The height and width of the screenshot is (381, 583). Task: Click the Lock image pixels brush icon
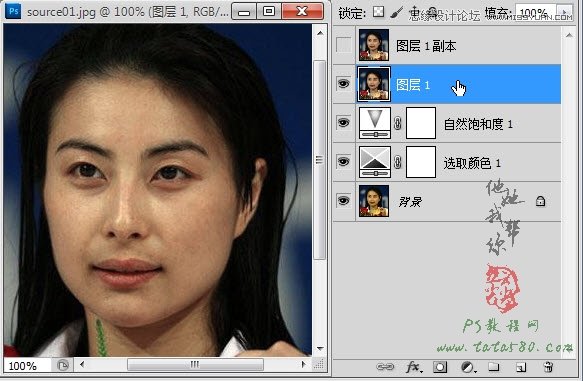(x=396, y=13)
